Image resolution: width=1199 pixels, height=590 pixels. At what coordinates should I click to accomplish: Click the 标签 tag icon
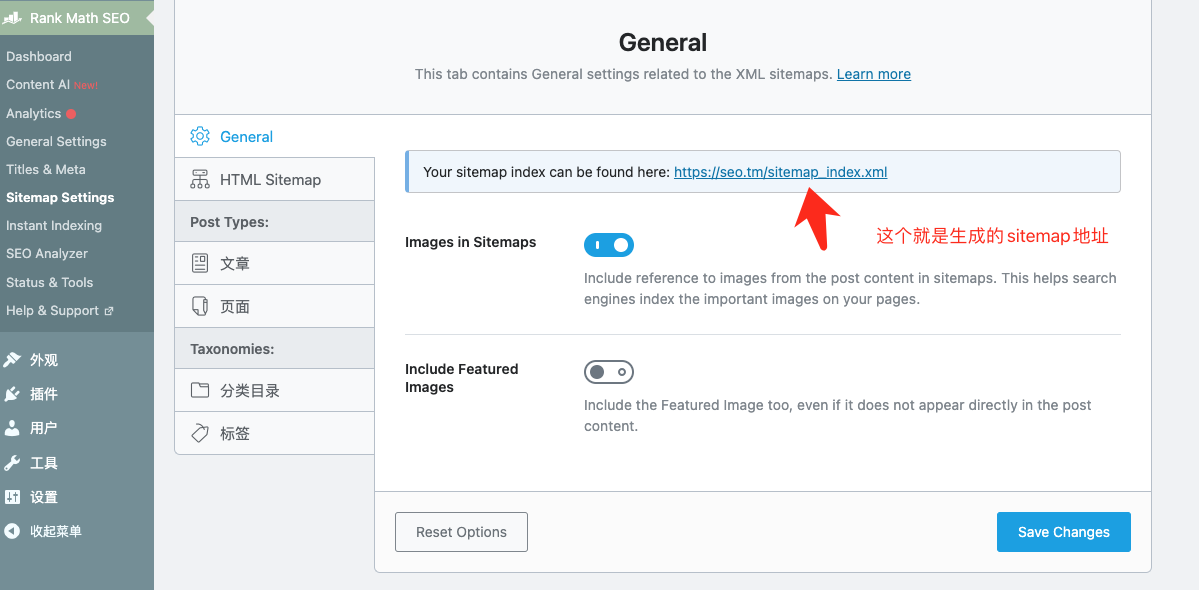tap(200, 433)
